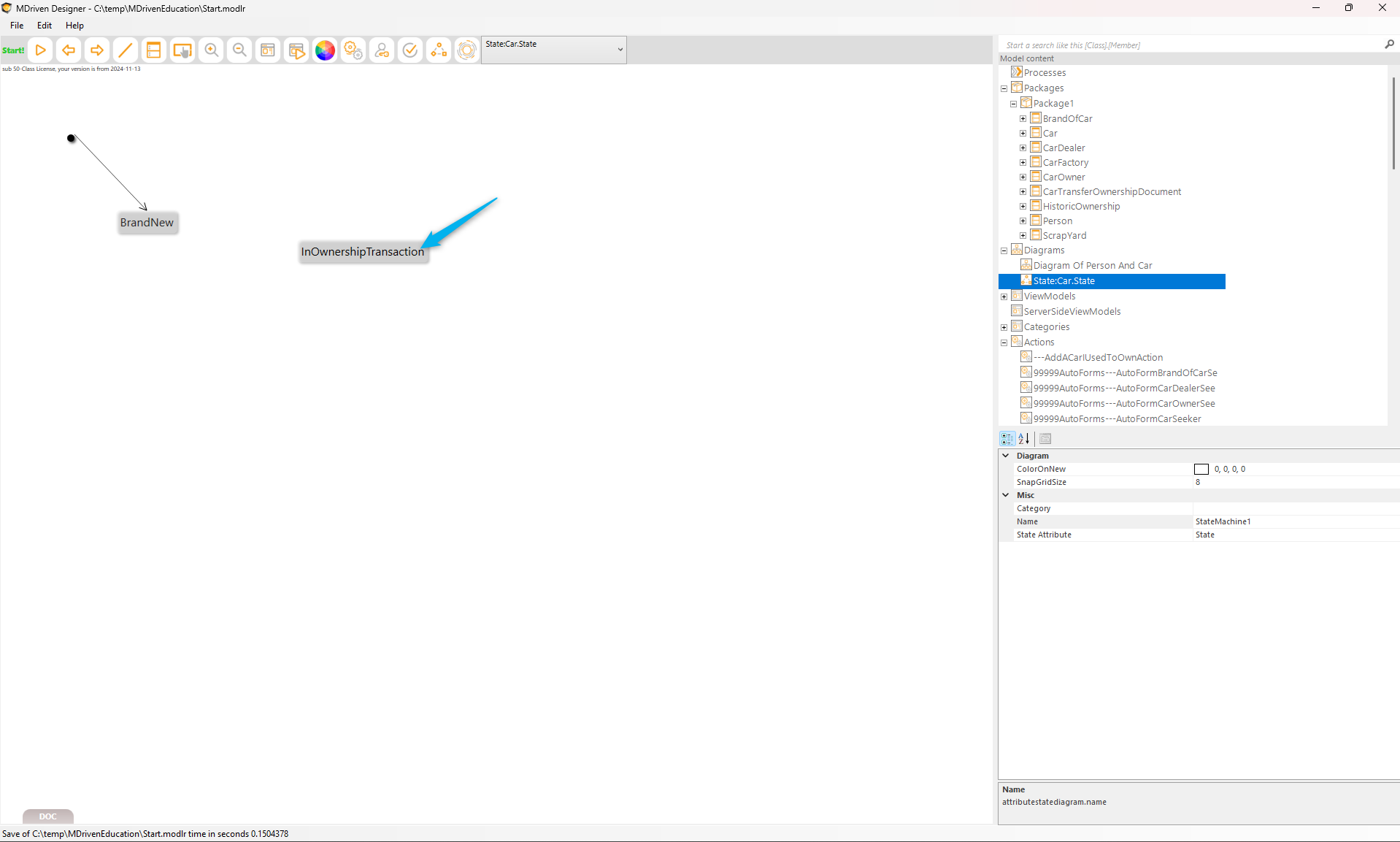Screen dimensions: 1400x842
Task: Click the user with key icon
Action: point(382,50)
